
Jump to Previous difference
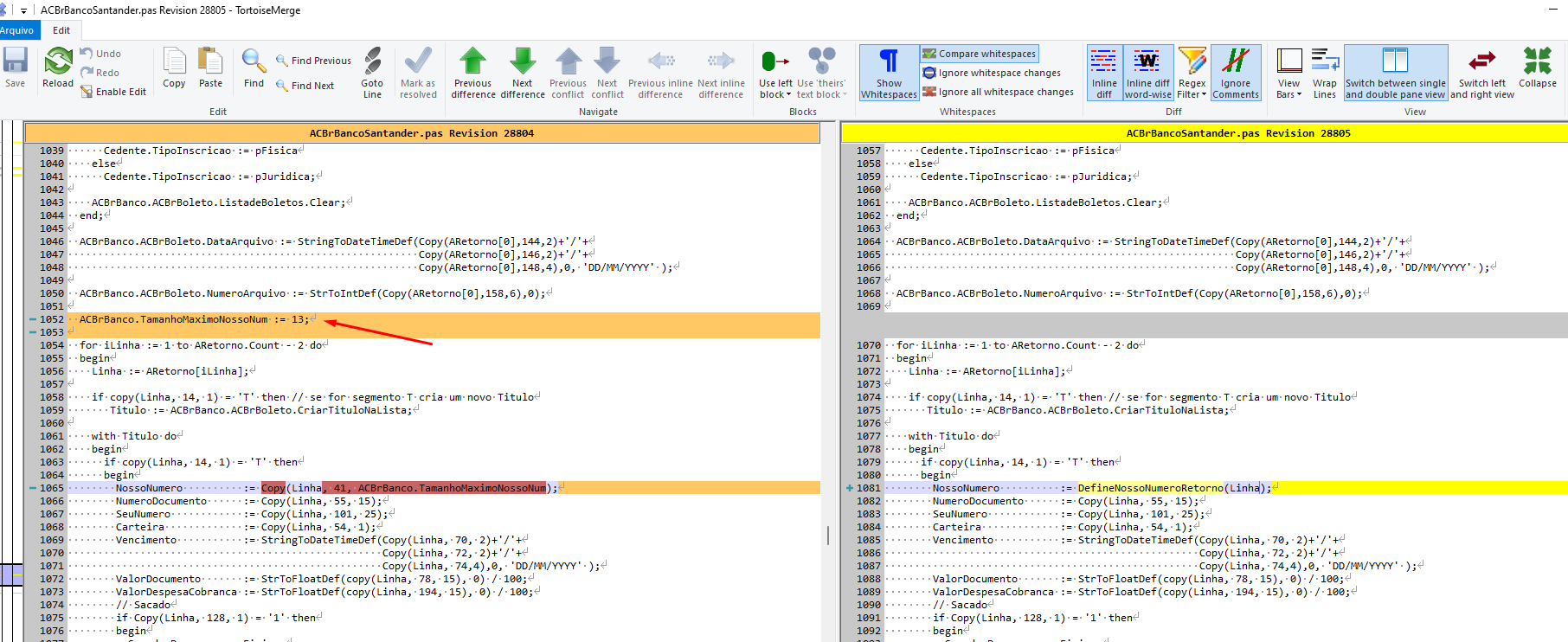[472, 73]
